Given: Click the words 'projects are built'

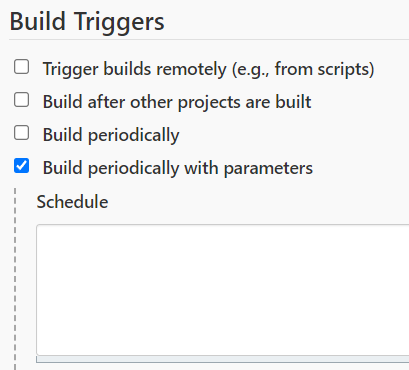Looking at the screenshot, I should pyautogui.click(x=245, y=102).
